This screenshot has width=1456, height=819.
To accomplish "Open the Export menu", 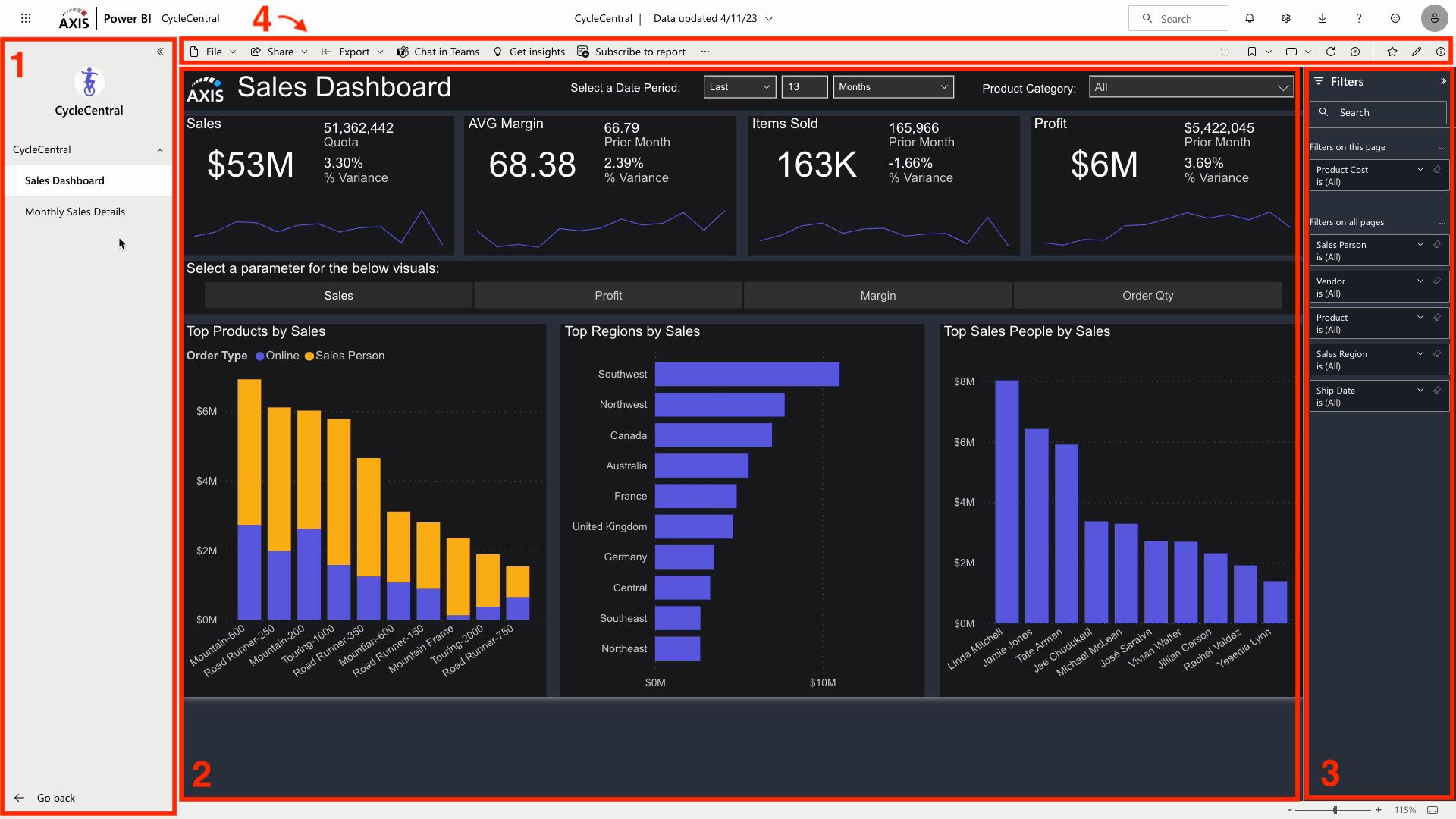I will coord(353,52).
